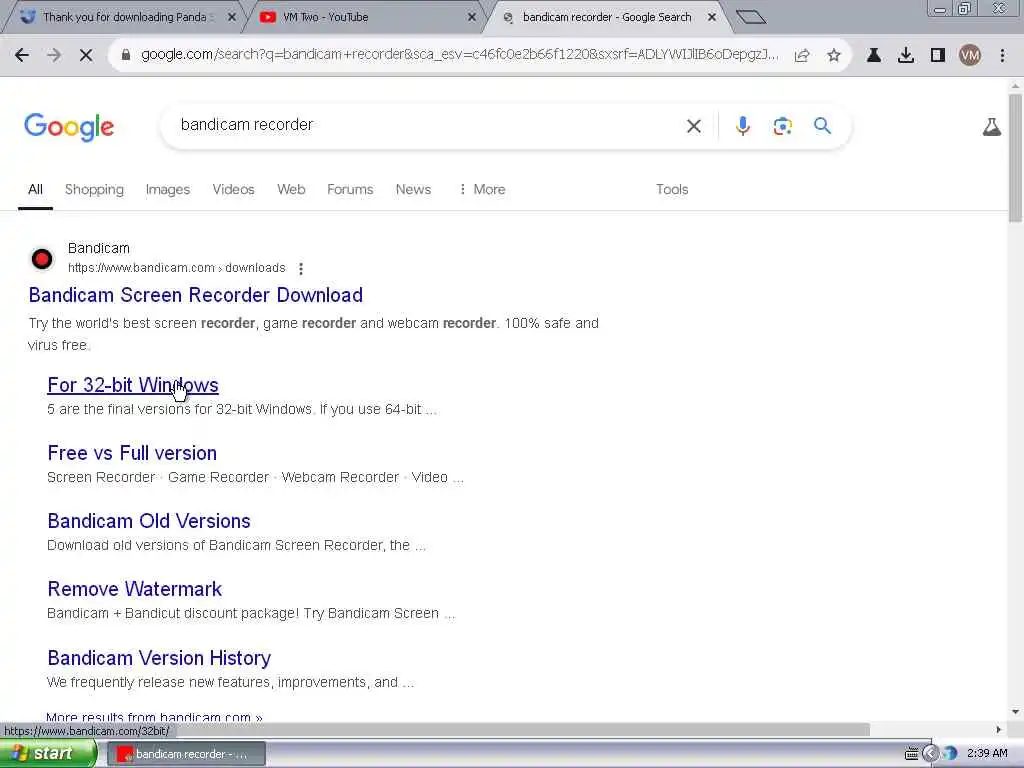The width and height of the screenshot is (1024, 768).
Task: Start voice search with the microphone
Action: coord(743,125)
